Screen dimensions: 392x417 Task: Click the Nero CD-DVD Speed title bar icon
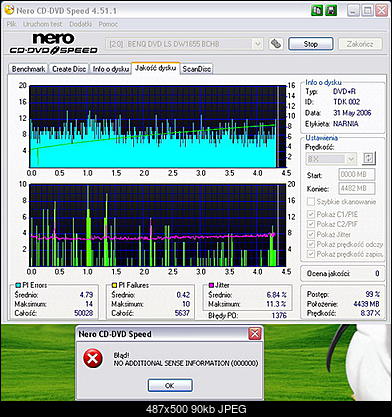pyautogui.click(x=10, y=10)
